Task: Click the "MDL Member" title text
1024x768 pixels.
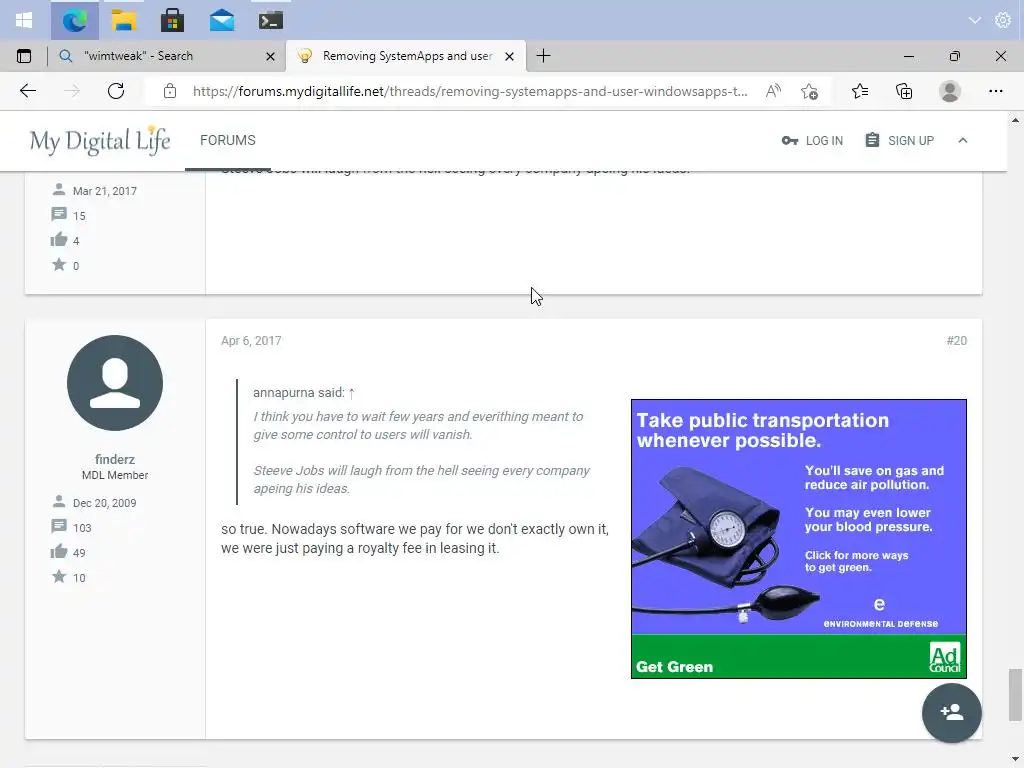Action: (x=115, y=475)
